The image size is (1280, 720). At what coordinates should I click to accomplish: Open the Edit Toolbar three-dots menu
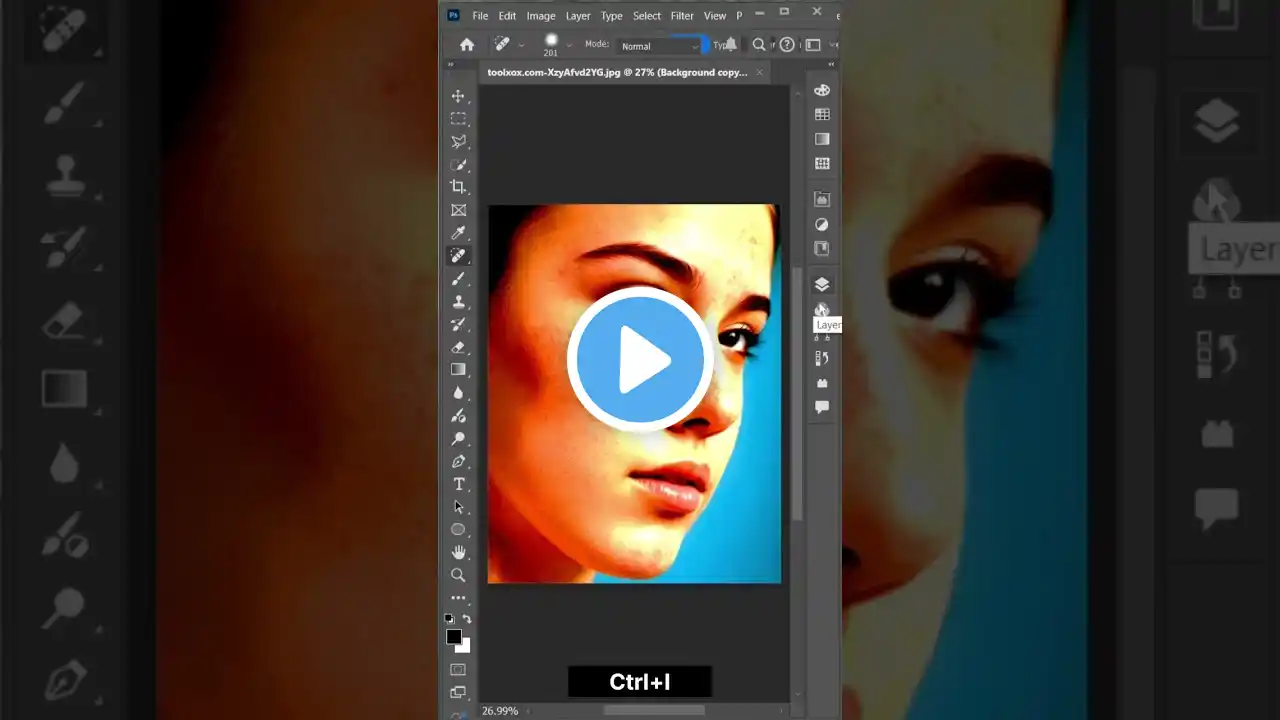pos(458,598)
